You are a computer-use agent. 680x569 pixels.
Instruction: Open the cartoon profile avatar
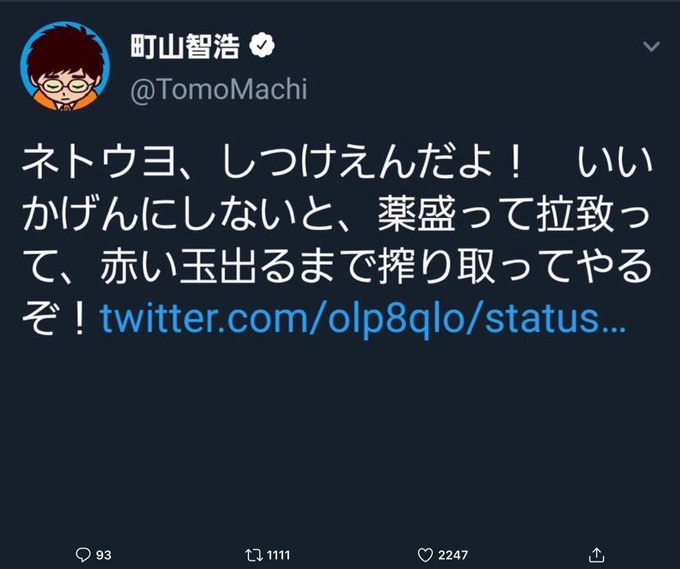[x=65, y=66]
